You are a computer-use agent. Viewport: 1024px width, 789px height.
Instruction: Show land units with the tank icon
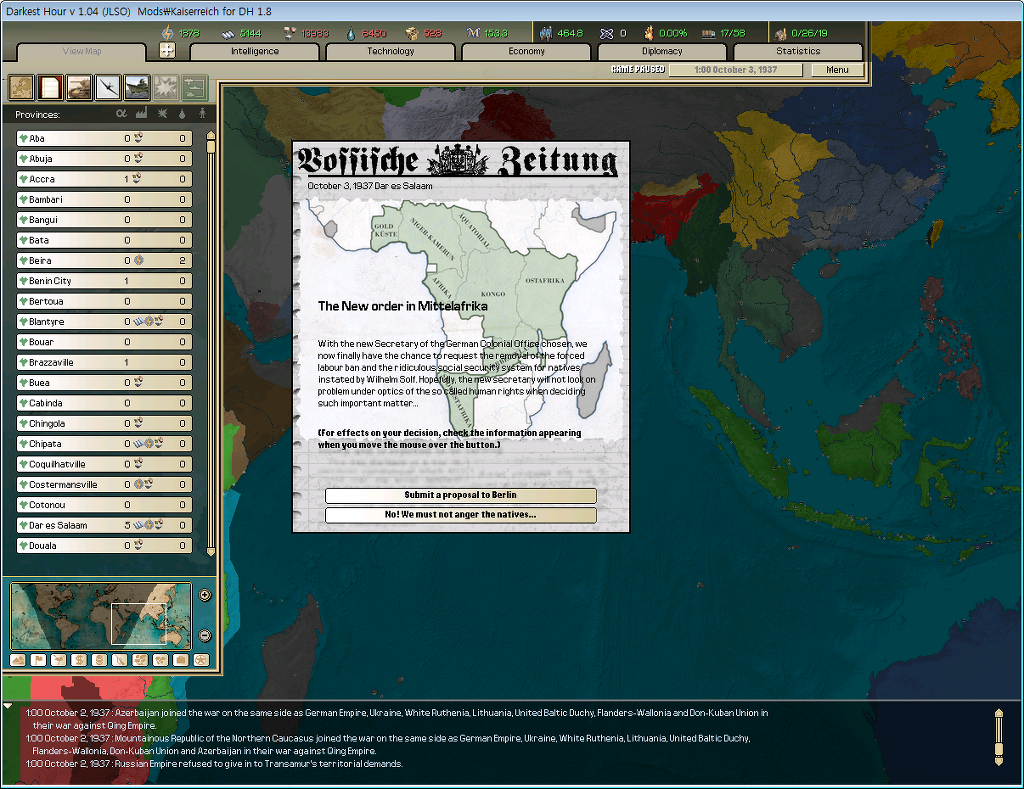[x=79, y=88]
